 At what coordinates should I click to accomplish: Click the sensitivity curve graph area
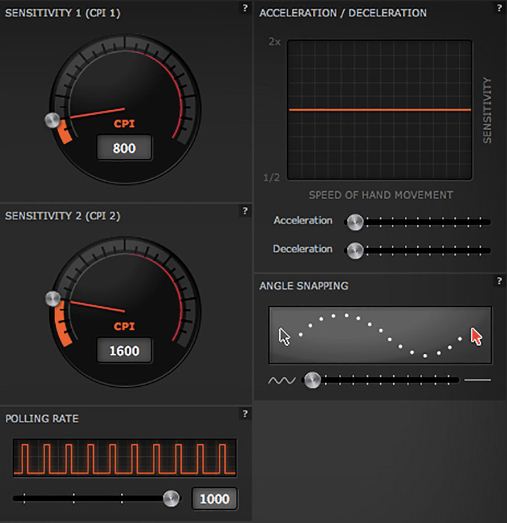point(380,110)
